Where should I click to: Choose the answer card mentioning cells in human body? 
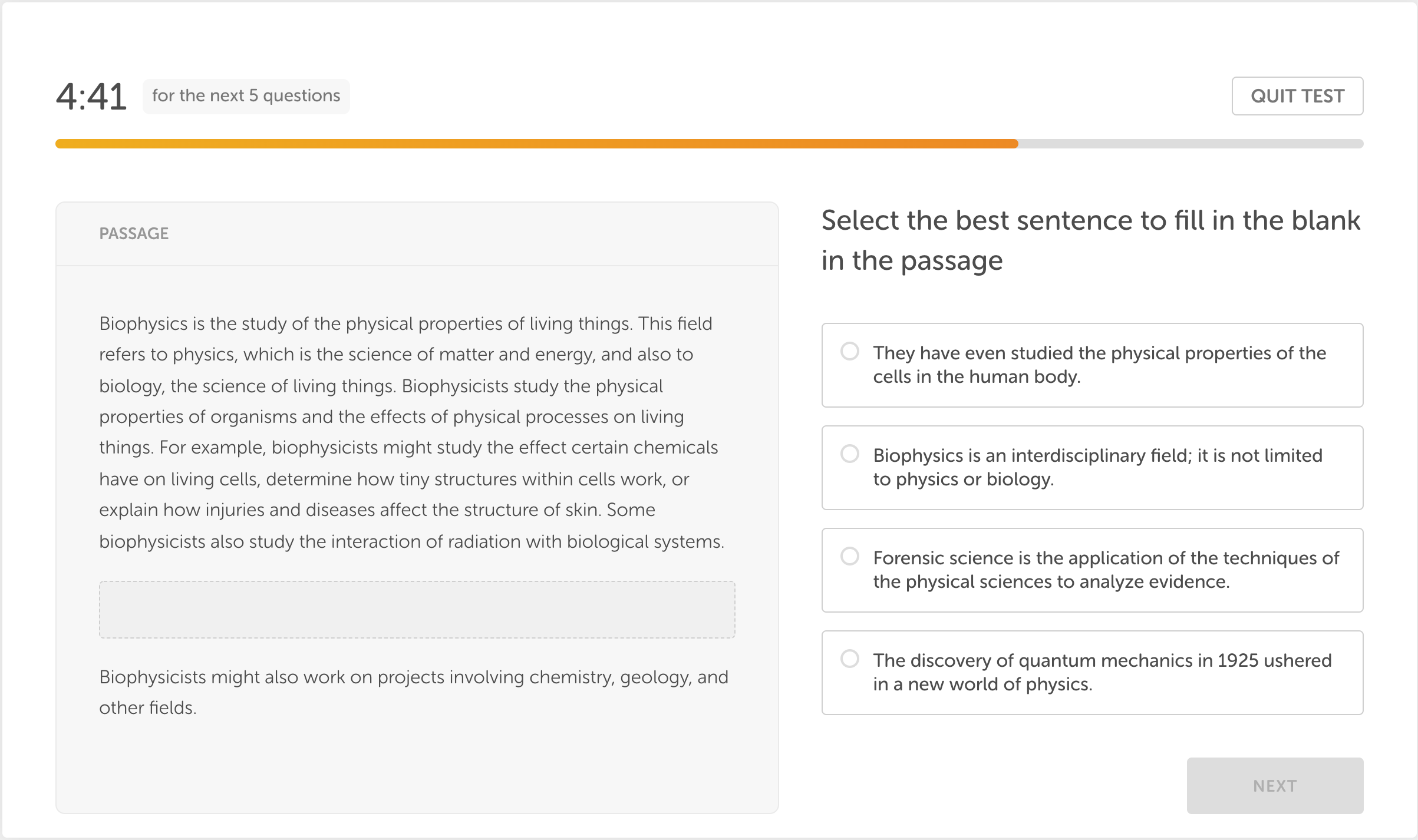click(1092, 365)
